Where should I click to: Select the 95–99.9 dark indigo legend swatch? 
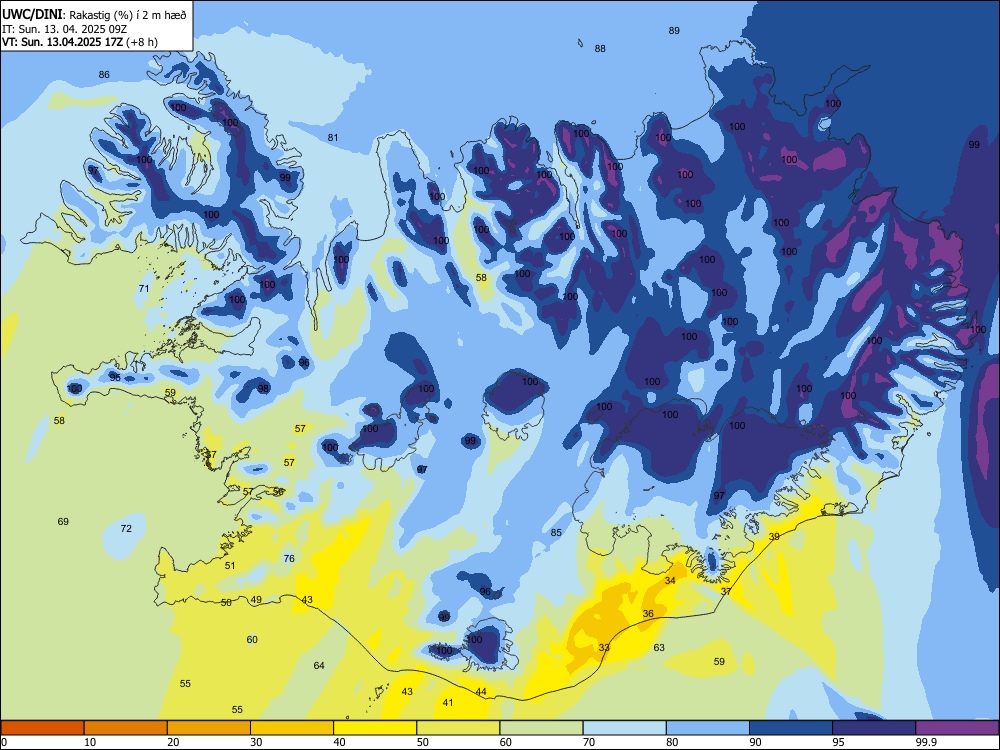(874, 728)
